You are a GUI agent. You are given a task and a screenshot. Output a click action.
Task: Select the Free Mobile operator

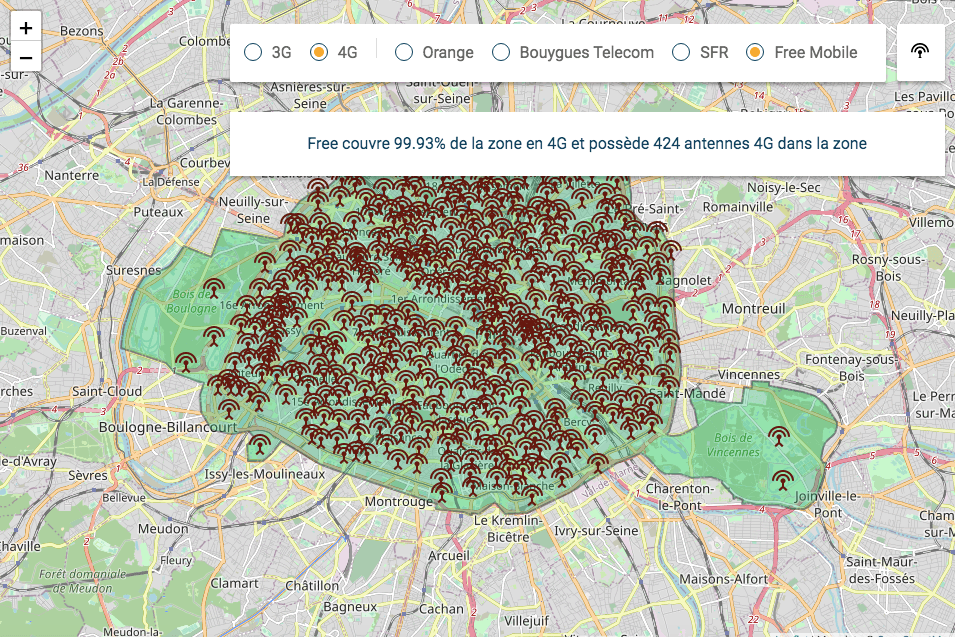tap(756, 52)
